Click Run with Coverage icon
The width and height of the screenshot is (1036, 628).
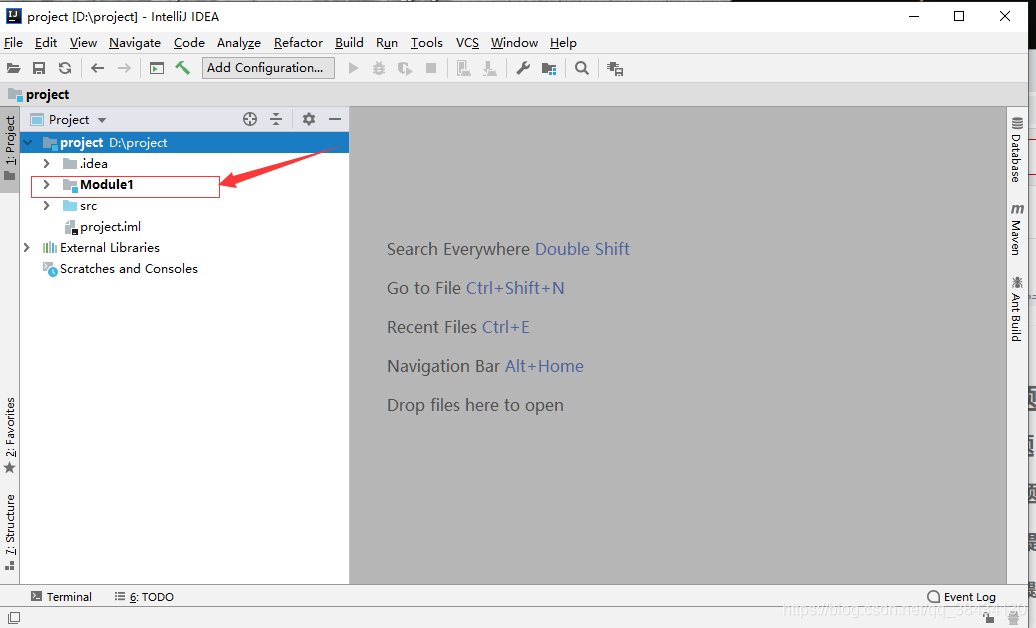tap(405, 68)
